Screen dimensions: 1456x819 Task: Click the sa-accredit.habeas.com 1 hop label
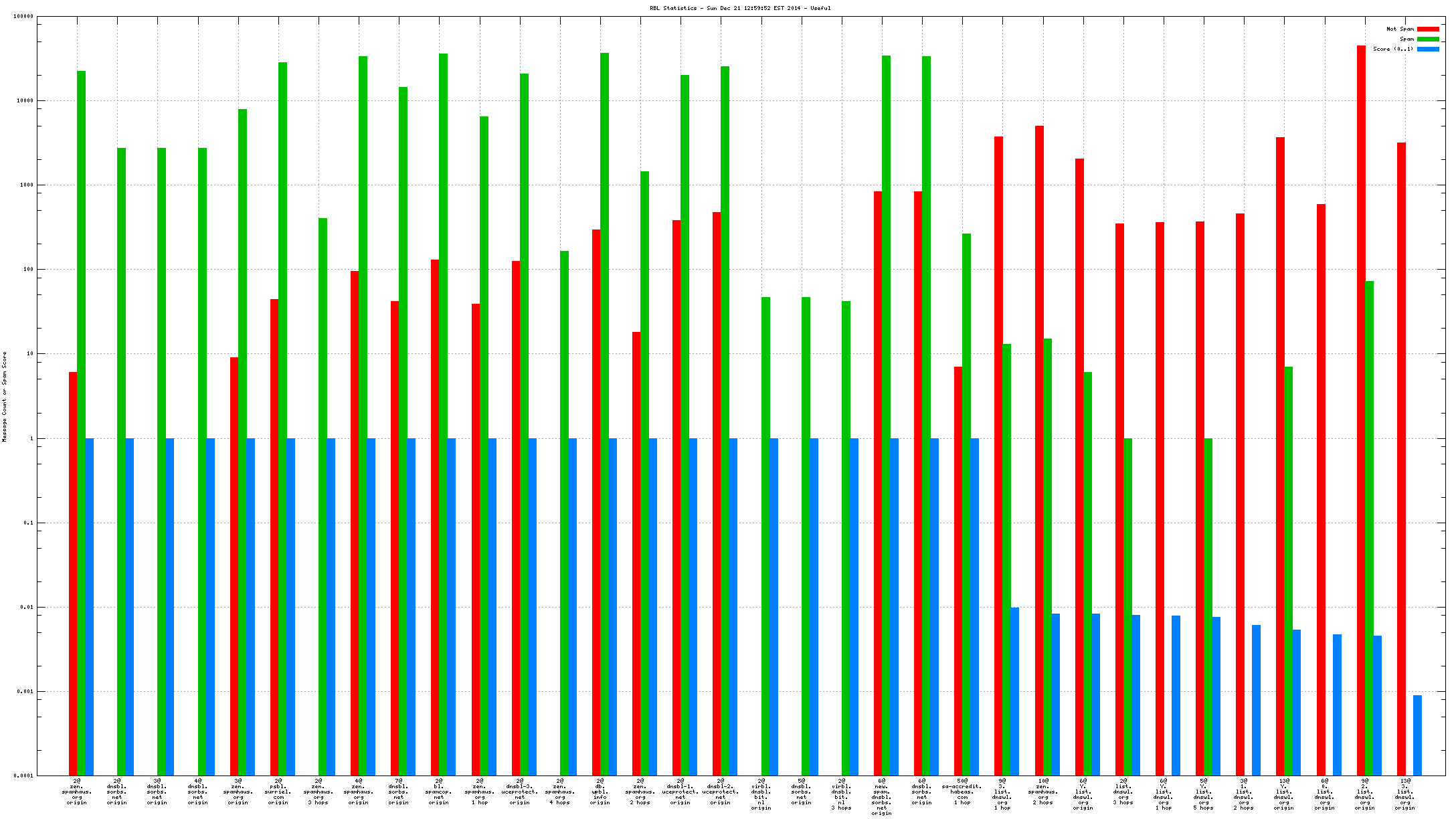pyautogui.click(x=962, y=792)
